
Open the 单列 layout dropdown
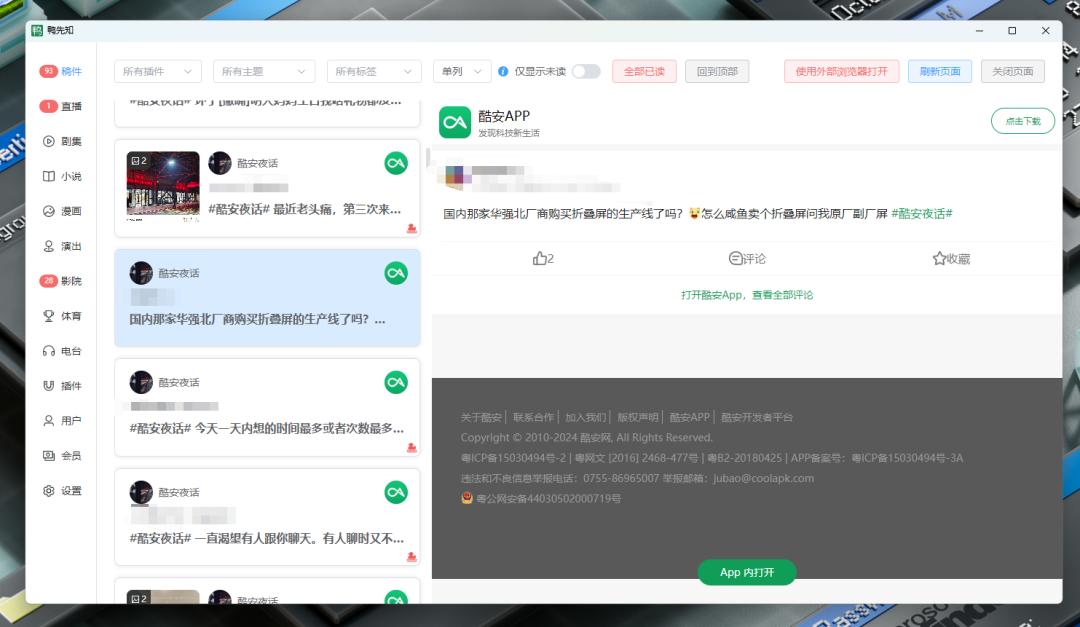pos(462,72)
